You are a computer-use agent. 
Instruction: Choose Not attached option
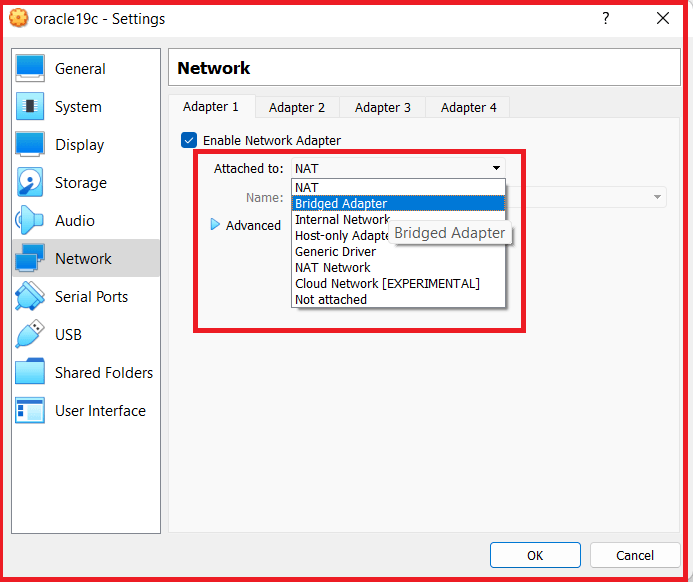coord(398,299)
